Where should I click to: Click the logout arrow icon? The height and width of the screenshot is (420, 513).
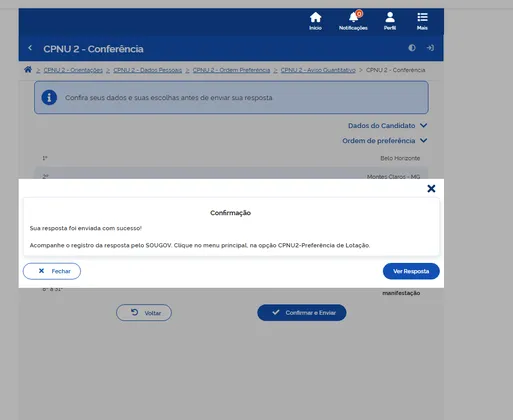[430, 48]
